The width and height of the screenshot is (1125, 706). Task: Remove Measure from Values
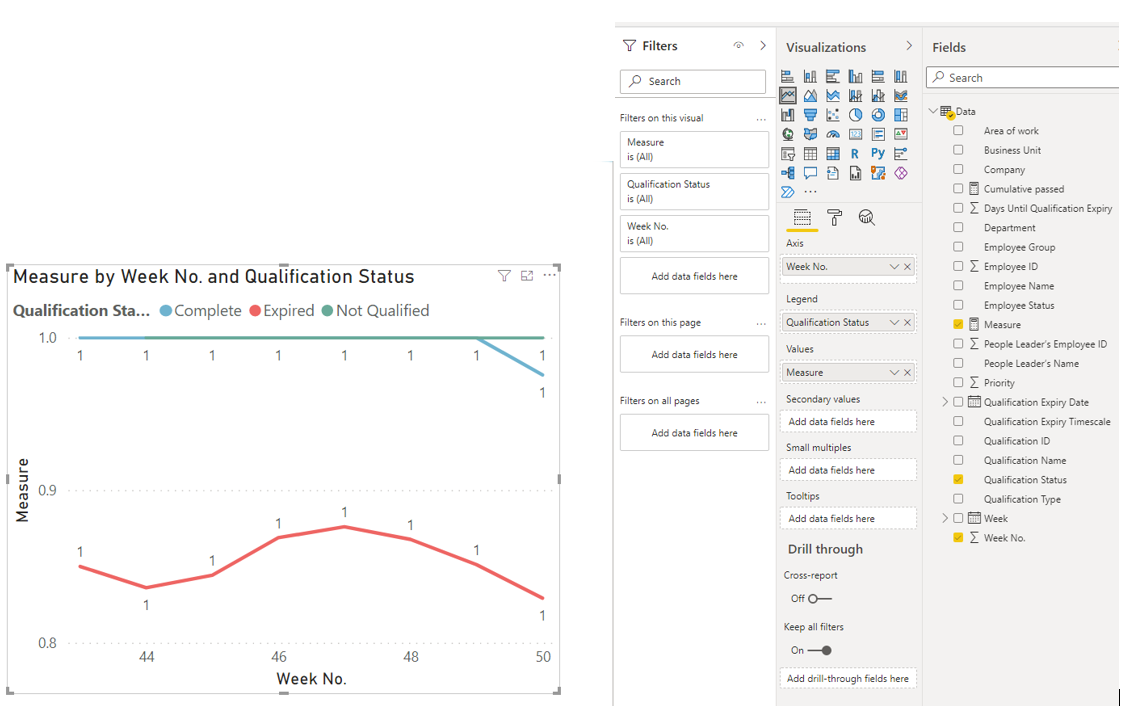(908, 372)
